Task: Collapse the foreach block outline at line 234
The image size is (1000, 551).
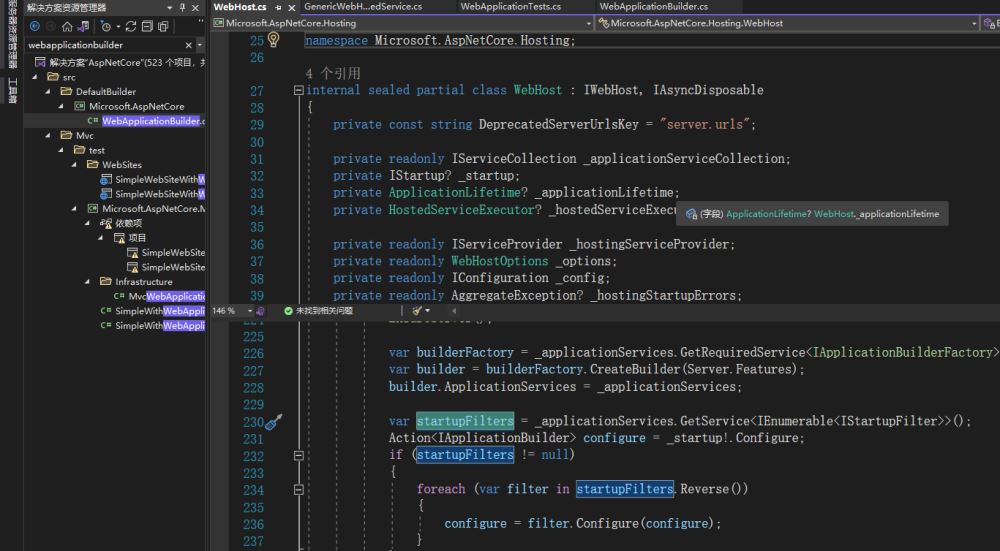Action: pos(298,490)
